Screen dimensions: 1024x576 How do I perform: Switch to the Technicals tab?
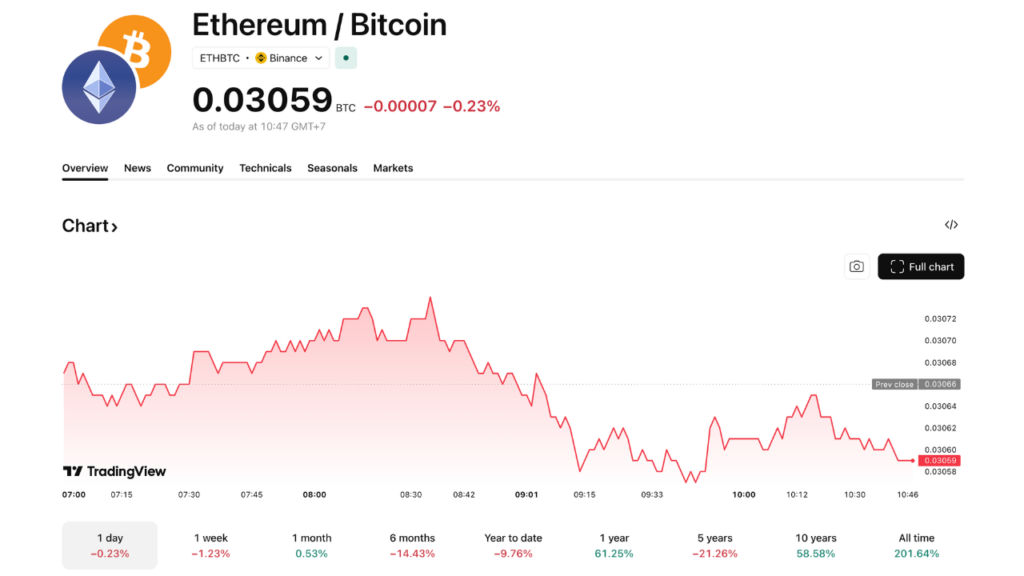pyautogui.click(x=265, y=168)
